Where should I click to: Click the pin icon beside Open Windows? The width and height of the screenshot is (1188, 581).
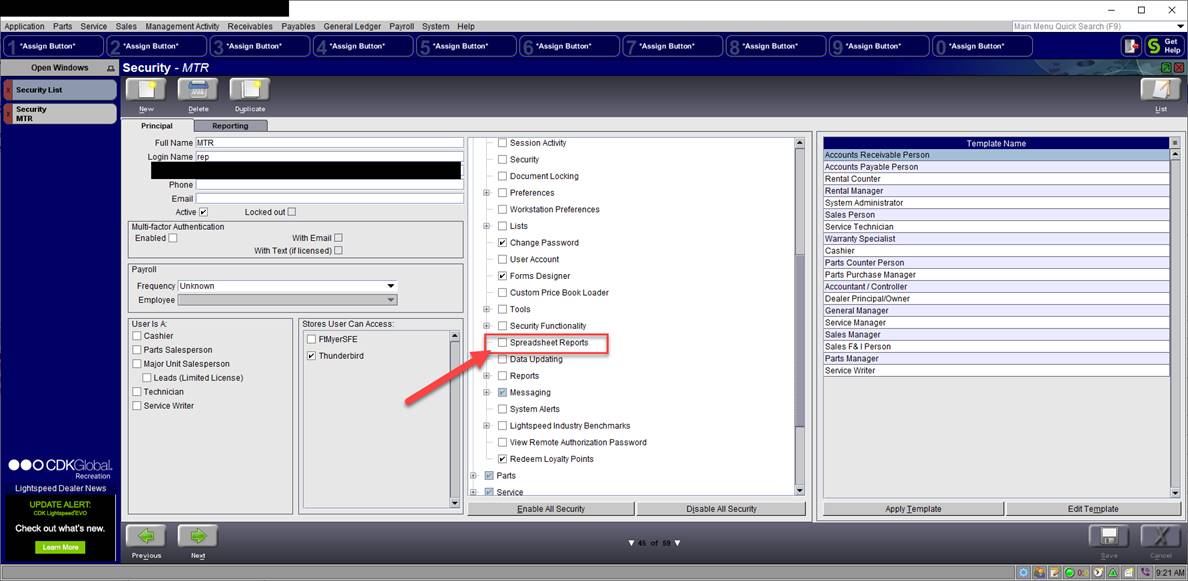(111, 68)
